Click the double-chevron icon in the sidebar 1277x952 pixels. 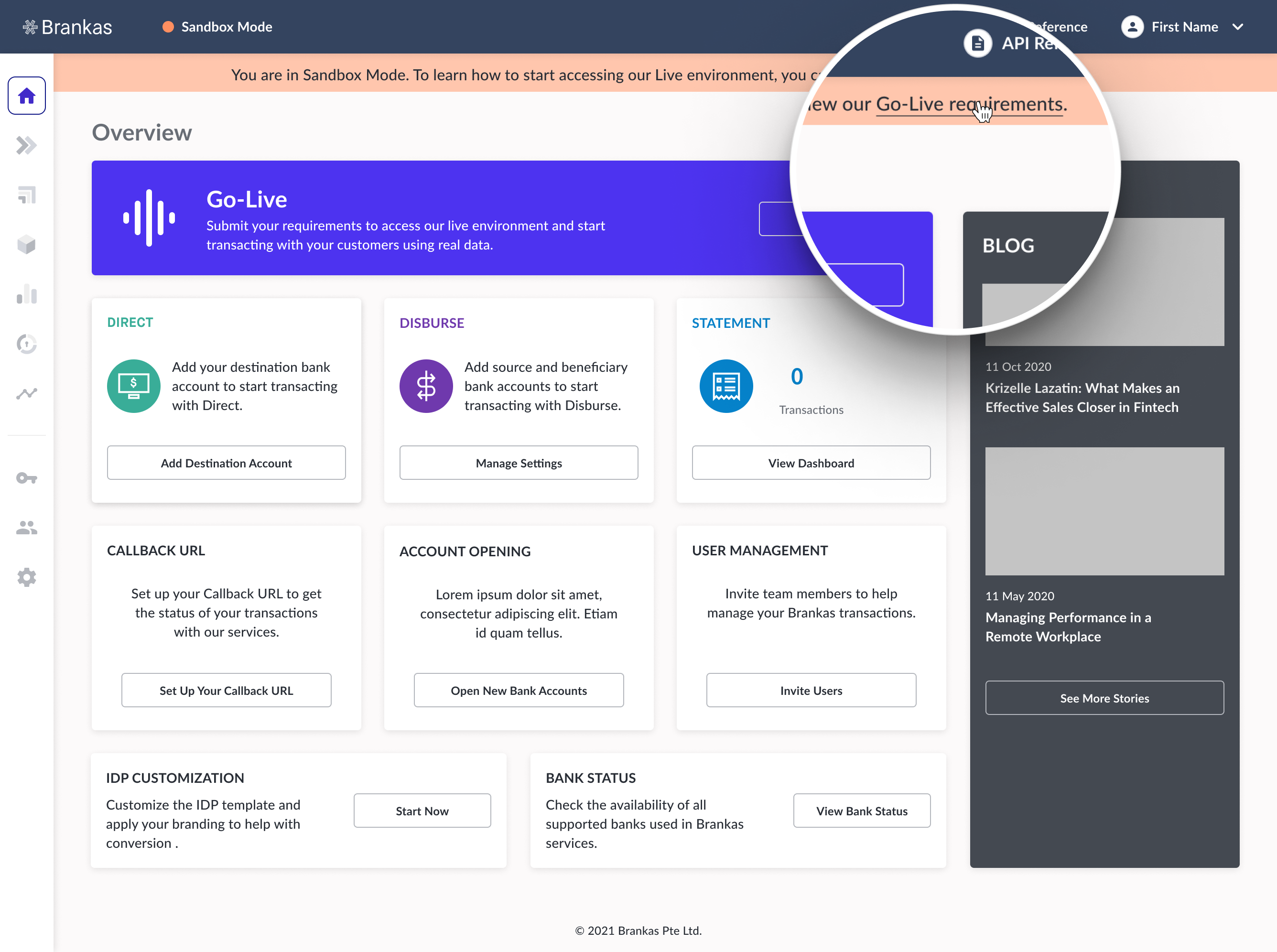click(x=26, y=145)
